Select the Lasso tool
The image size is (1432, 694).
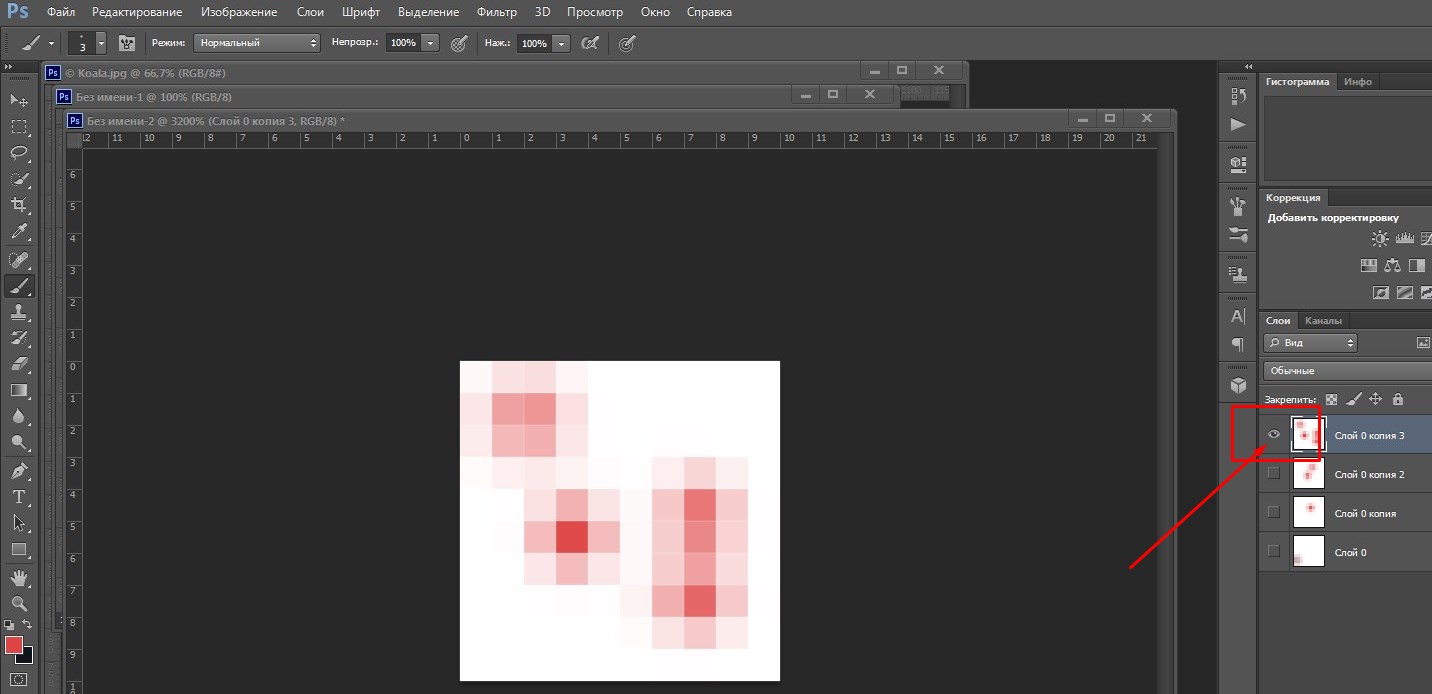(x=19, y=153)
